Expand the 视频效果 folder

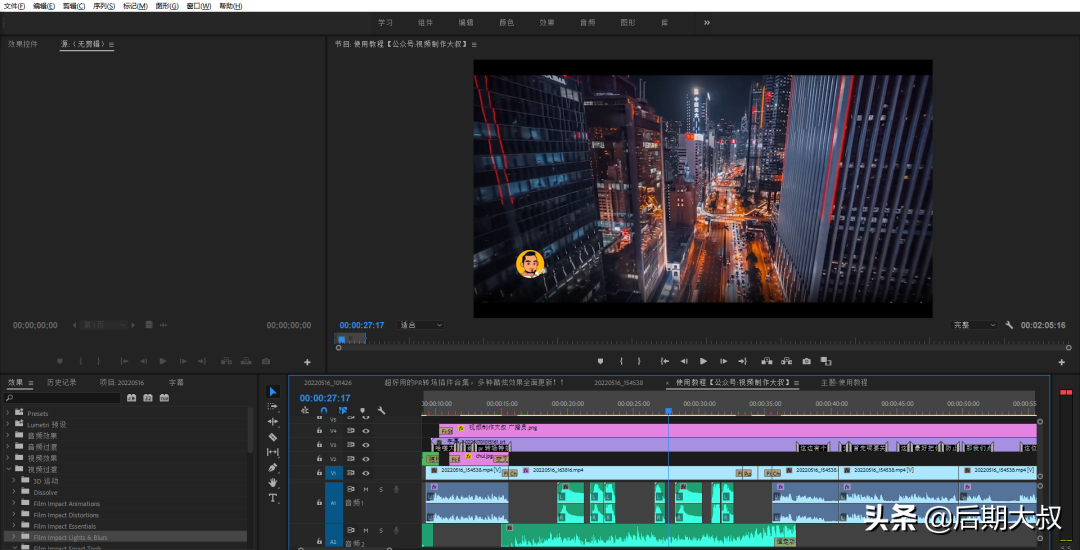pos(8,458)
